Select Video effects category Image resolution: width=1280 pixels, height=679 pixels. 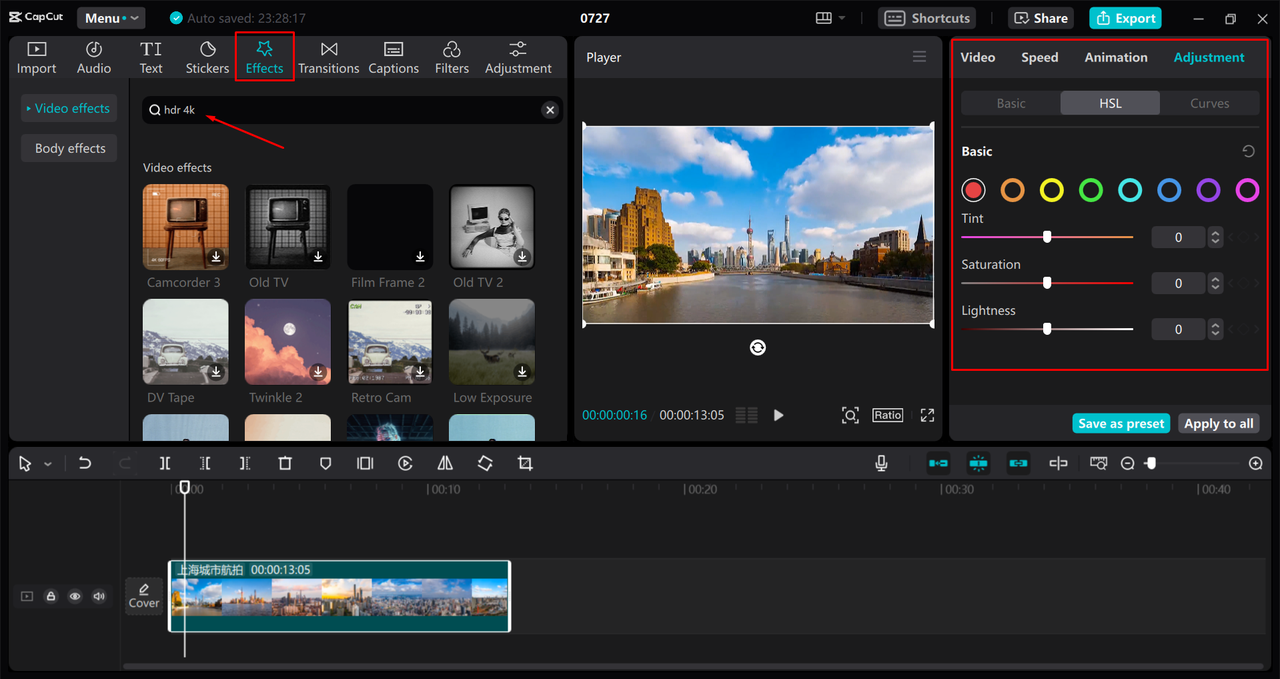[69, 108]
